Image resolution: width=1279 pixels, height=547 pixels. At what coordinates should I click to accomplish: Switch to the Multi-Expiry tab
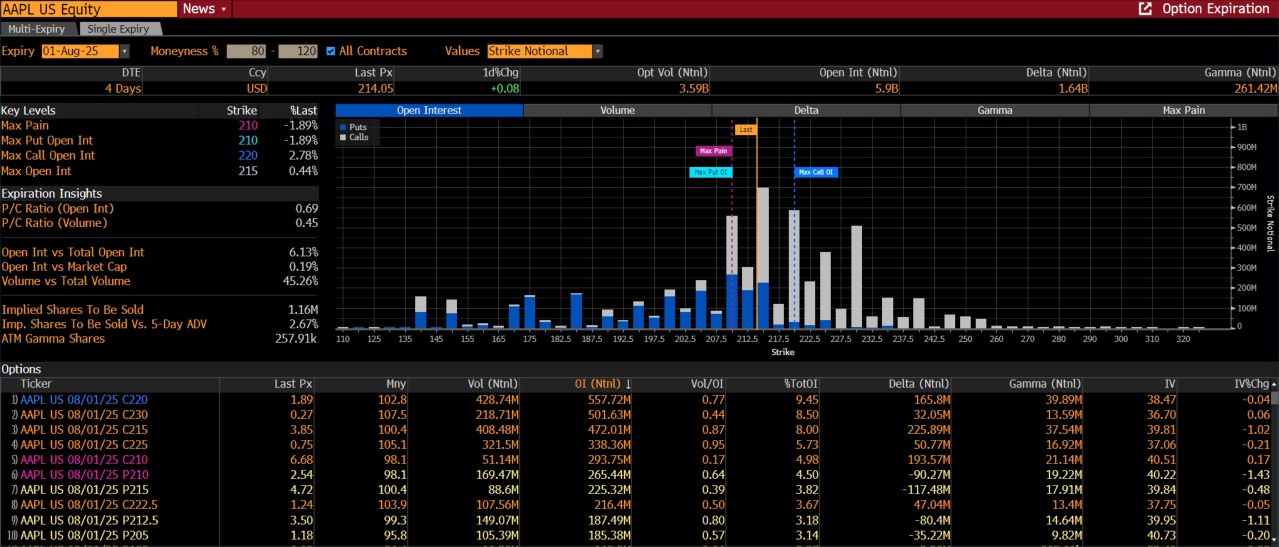37,29
